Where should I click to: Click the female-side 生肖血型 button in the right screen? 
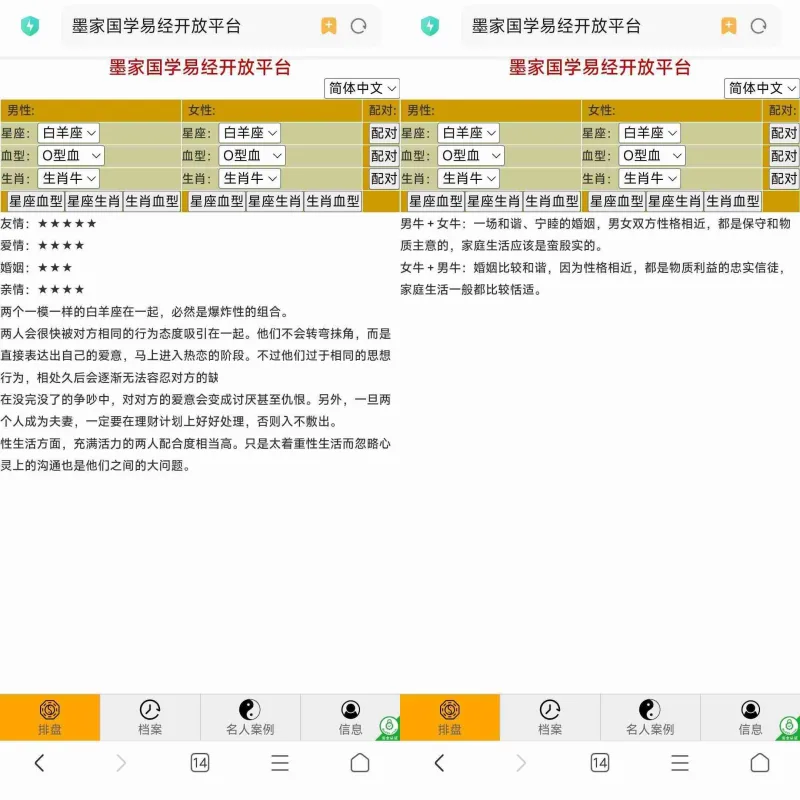(x=733, y=201)
